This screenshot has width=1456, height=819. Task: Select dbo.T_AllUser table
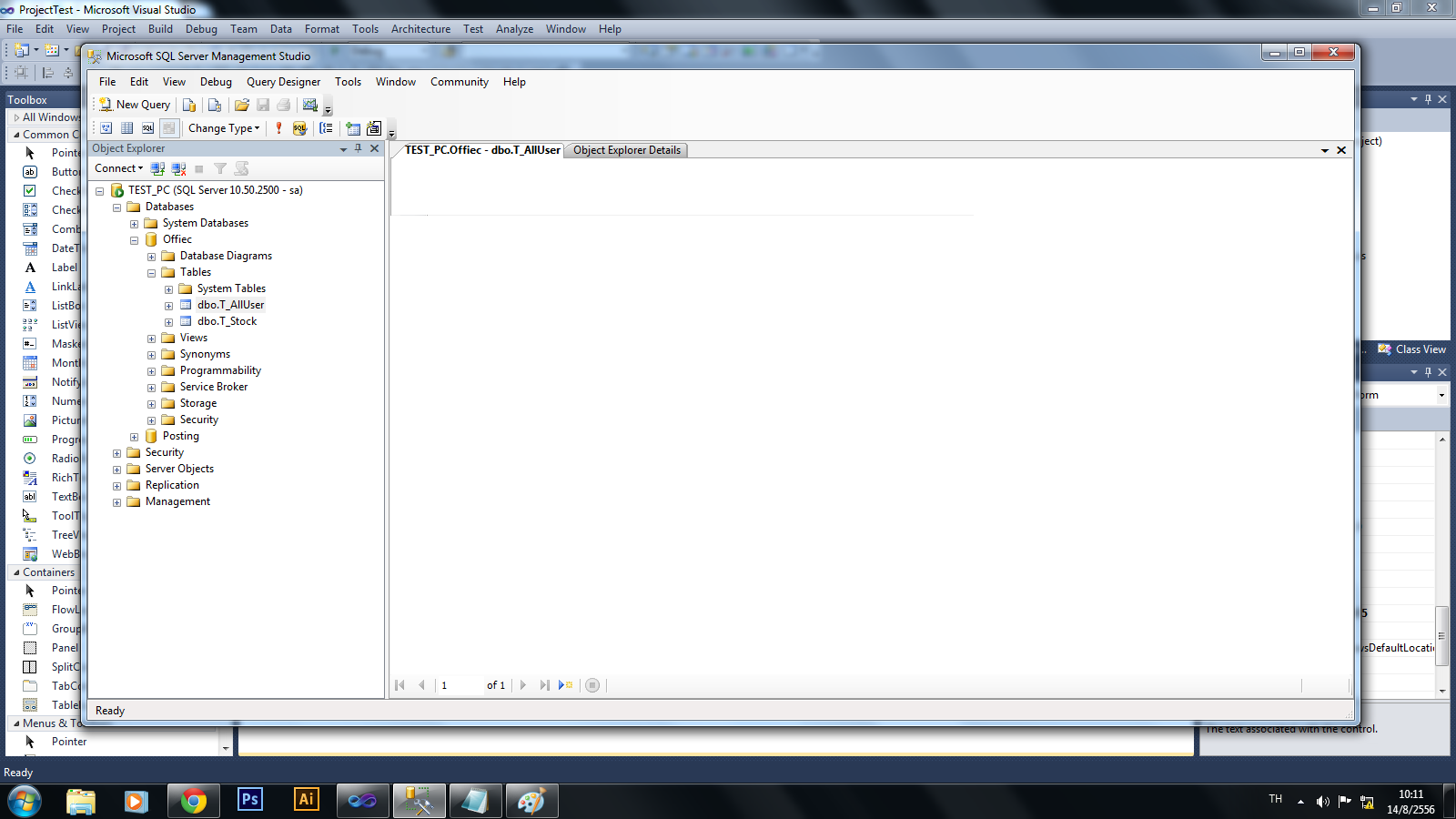pos(231,305)
